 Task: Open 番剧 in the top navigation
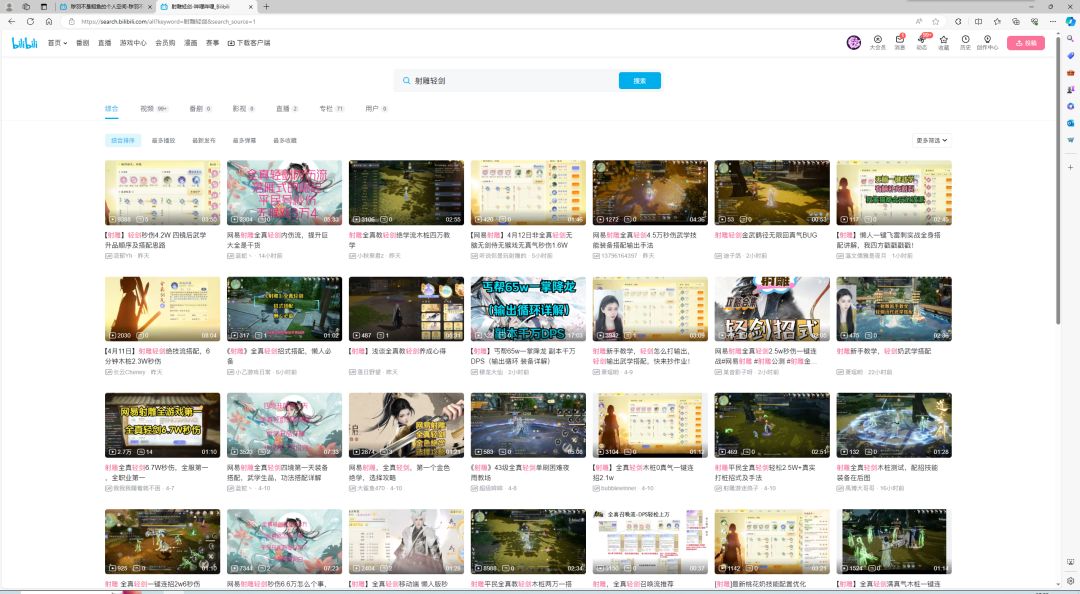click(83, 43)
